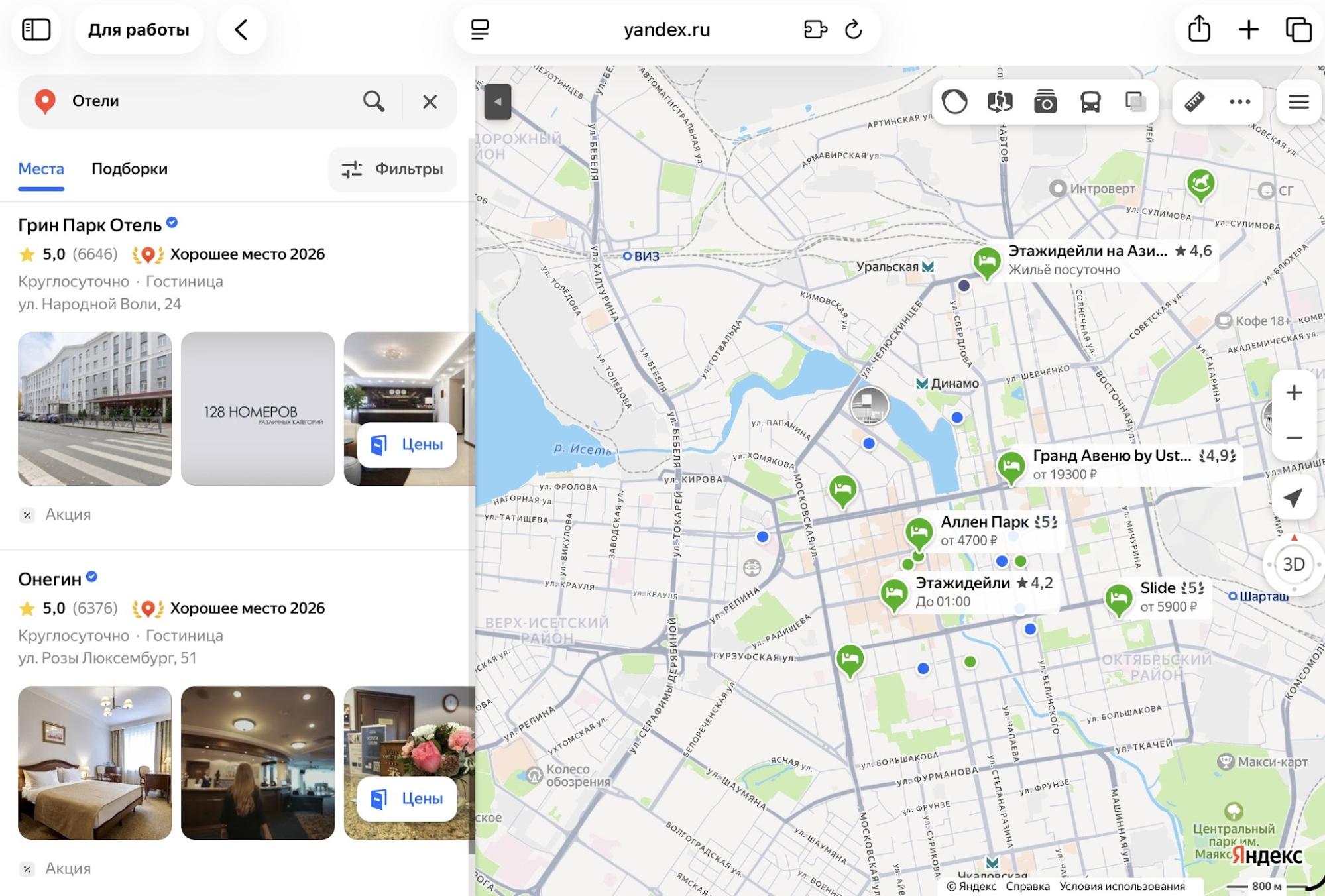Open street panoramas map icon
Screen dimensions: 1325x896
(1000, 102)
